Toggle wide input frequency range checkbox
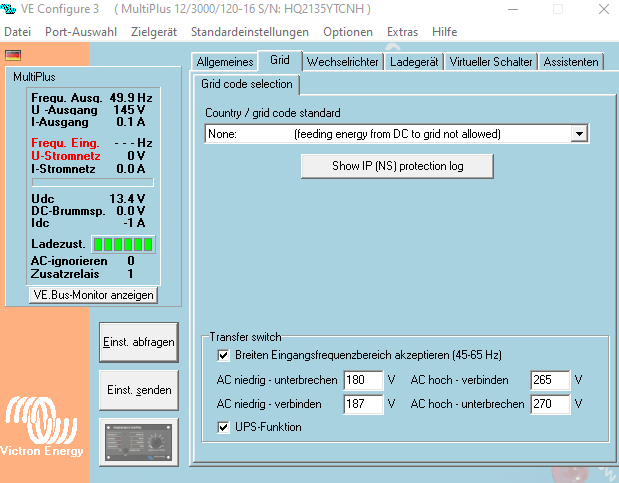The height and width of the screenshot is (483, 619). tap(223, 355)
